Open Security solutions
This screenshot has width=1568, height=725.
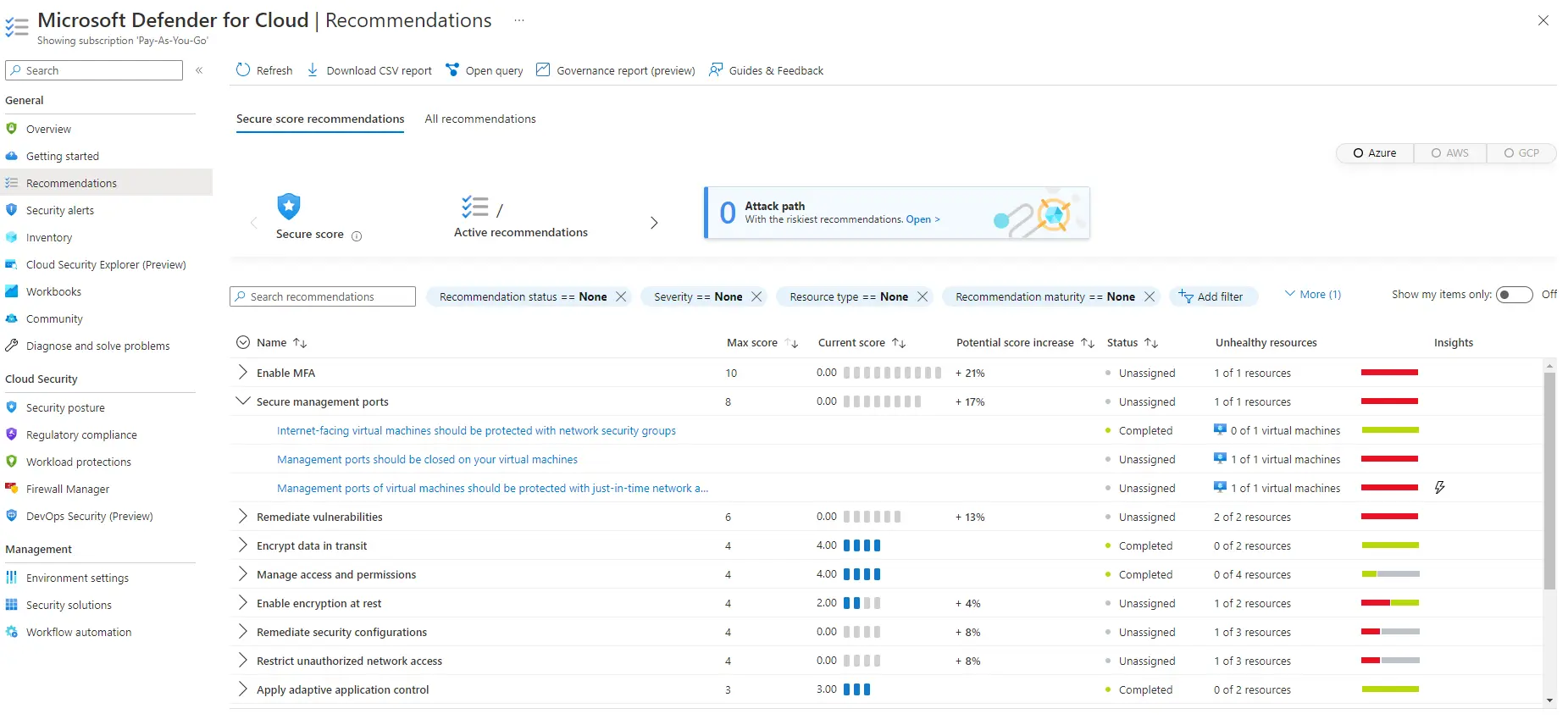point(69,605)
